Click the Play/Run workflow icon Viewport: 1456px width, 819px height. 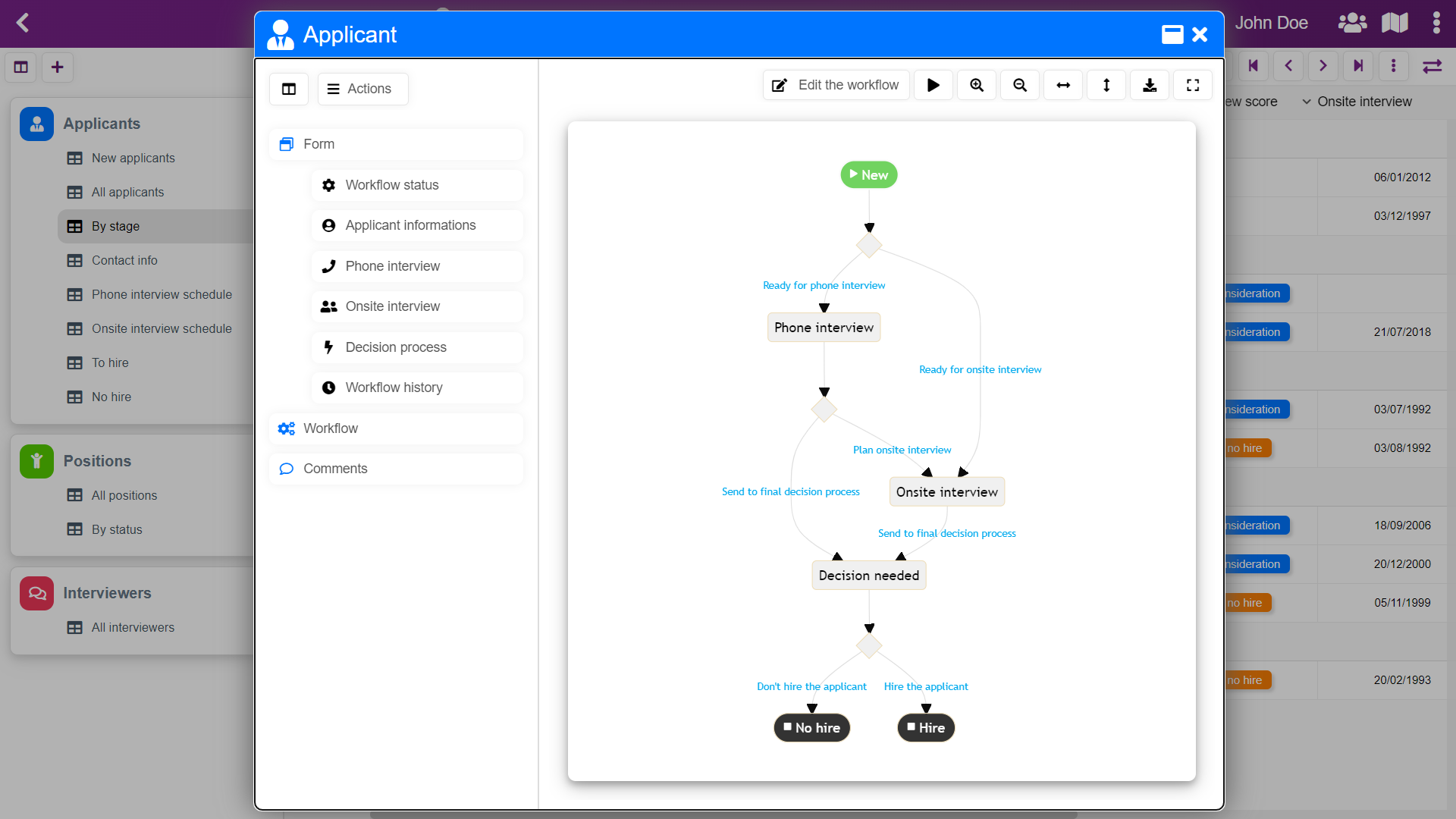(x=933, y=85)
